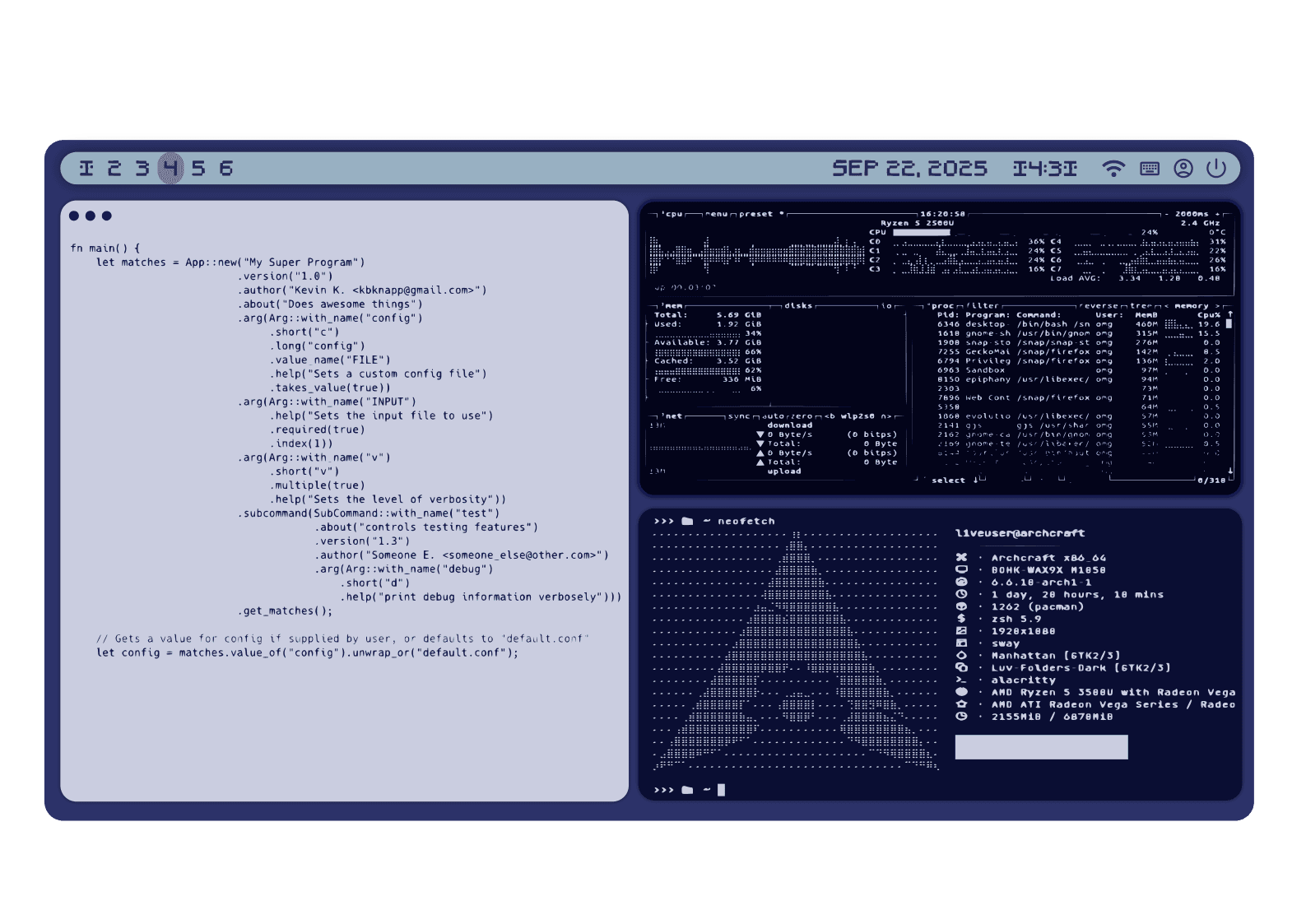Select process 1908 snap-sto in the list
The image size is (1306, 924).
(x=1079, y=342)
